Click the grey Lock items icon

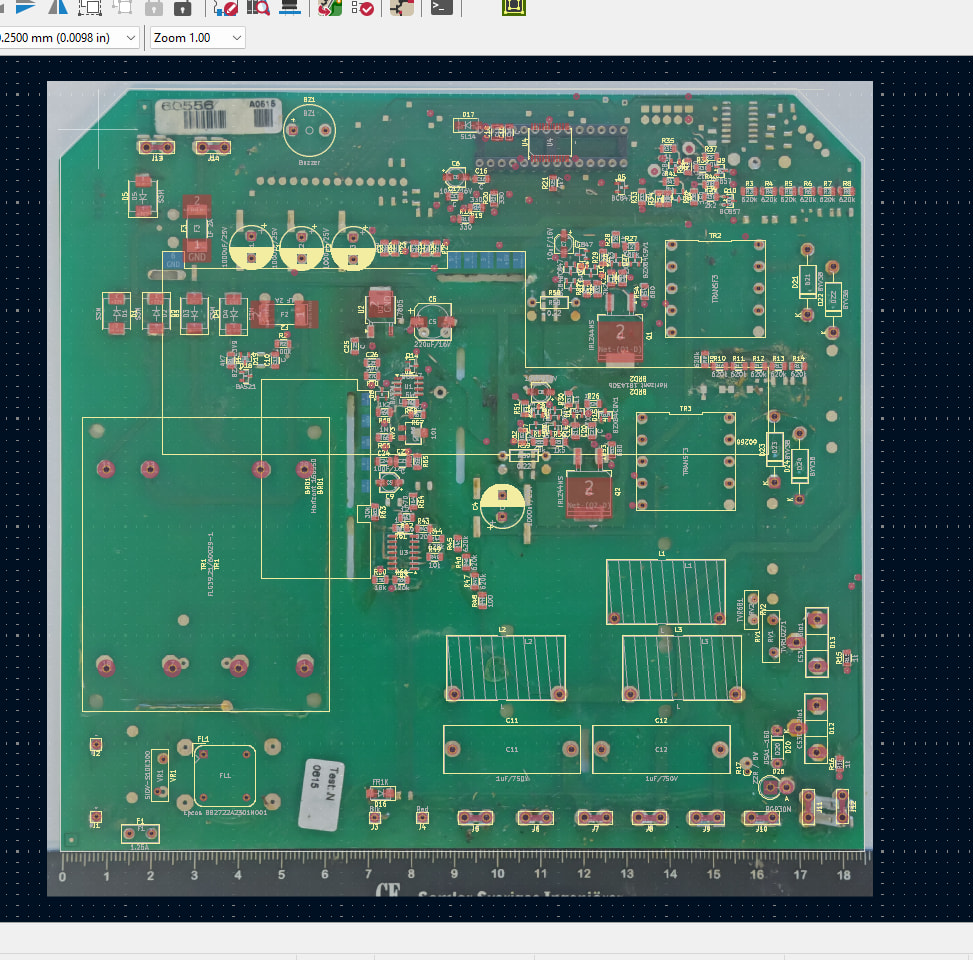coord(153,7)
